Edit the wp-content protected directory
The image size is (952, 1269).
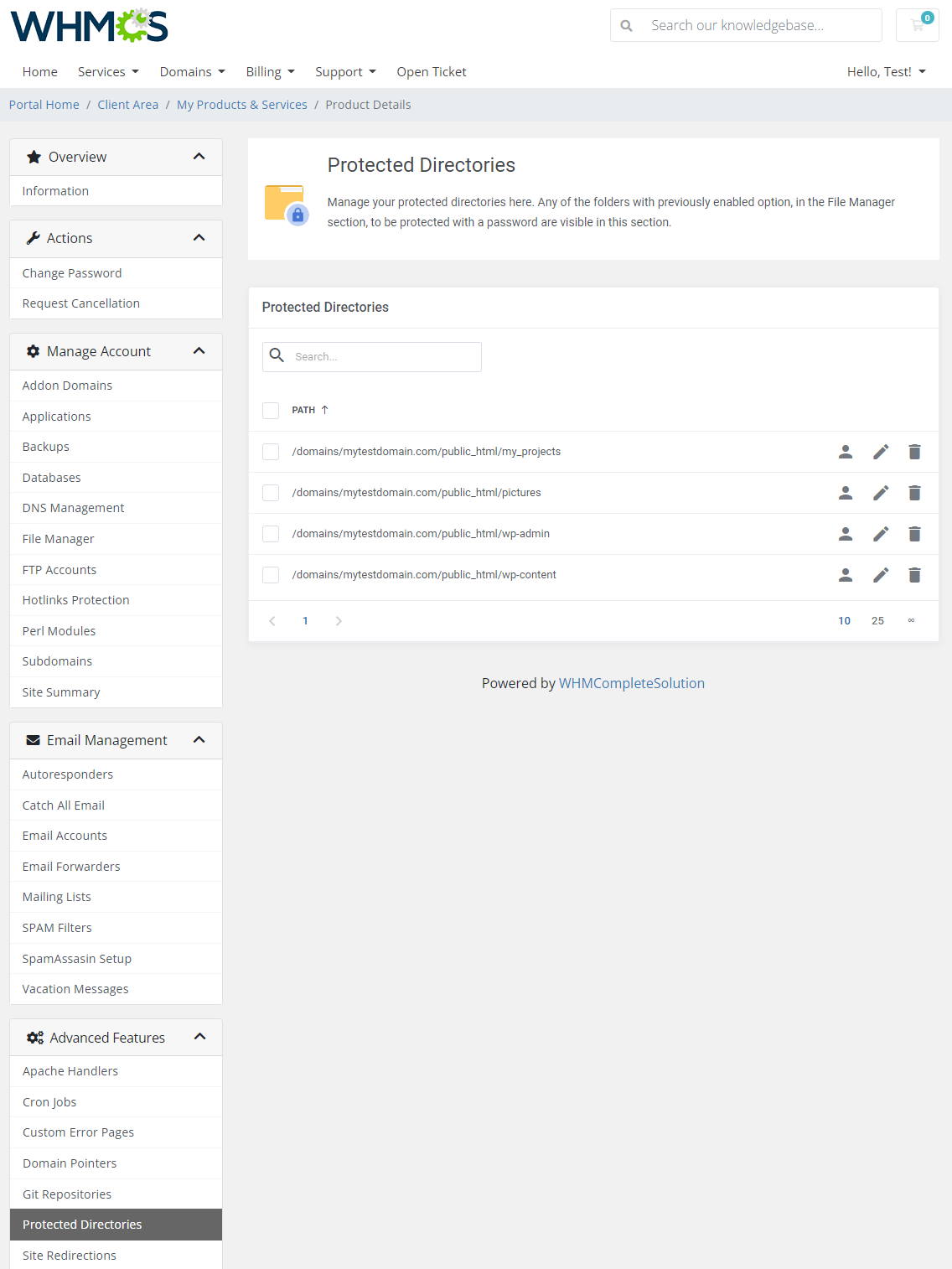[881, 575]
